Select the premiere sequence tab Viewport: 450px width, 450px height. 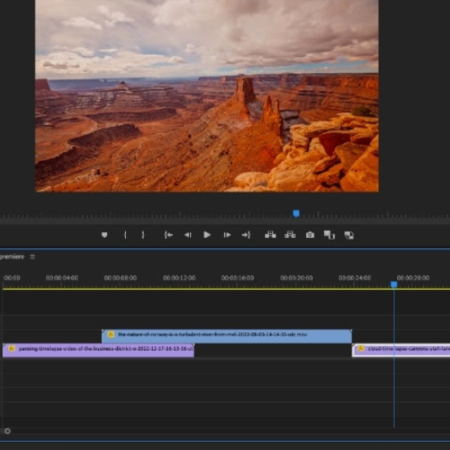[12, 257]
